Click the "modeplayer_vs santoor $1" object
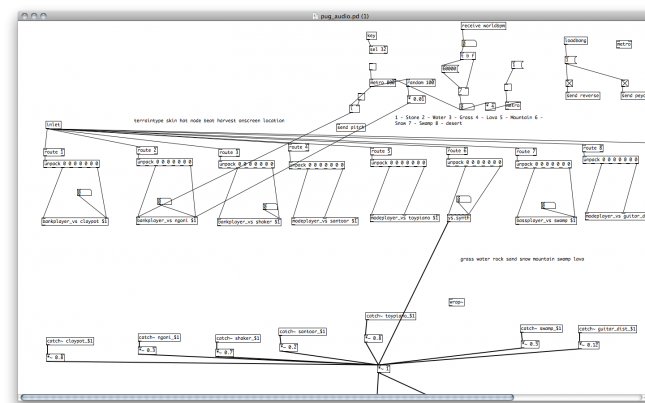The image size is (645, 403). tap(326, 220)
